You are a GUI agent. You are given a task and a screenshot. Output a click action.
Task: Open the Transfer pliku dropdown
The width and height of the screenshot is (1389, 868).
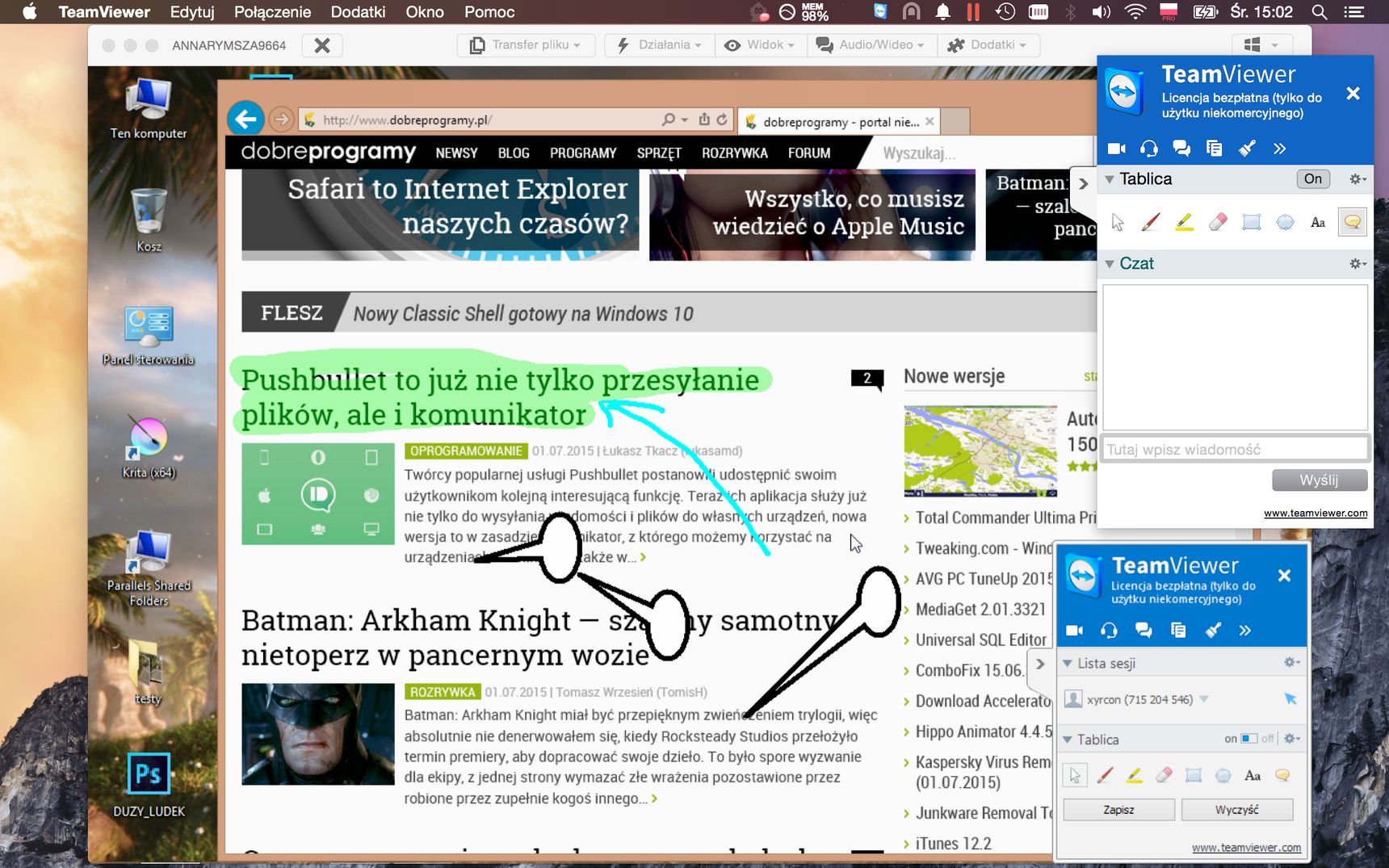coord(526,45)
